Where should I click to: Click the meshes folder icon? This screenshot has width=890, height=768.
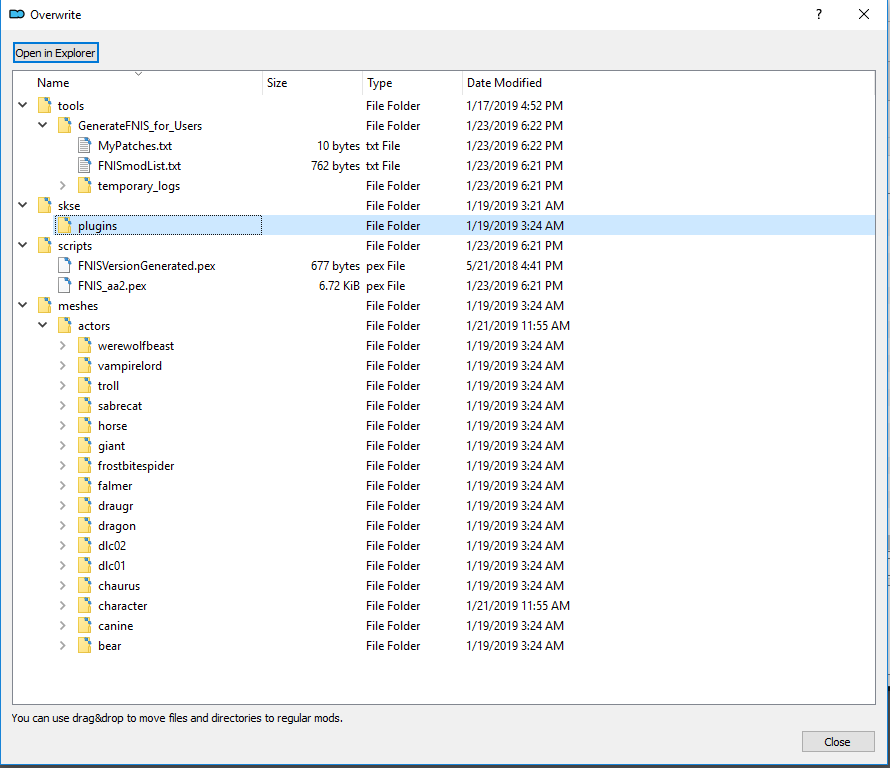(x=45, y=305)
